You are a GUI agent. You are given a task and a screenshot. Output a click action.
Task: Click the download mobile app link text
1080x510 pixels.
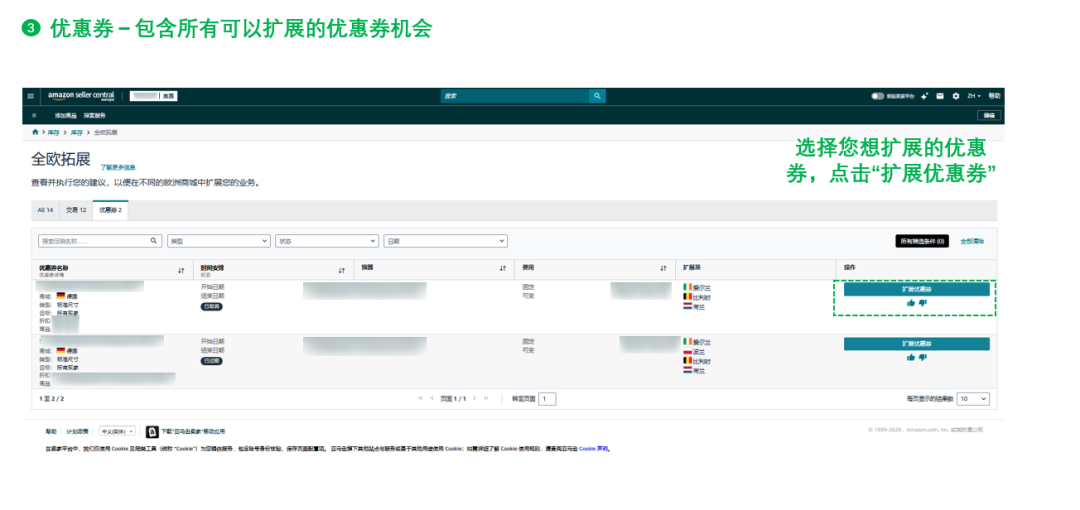193,431
